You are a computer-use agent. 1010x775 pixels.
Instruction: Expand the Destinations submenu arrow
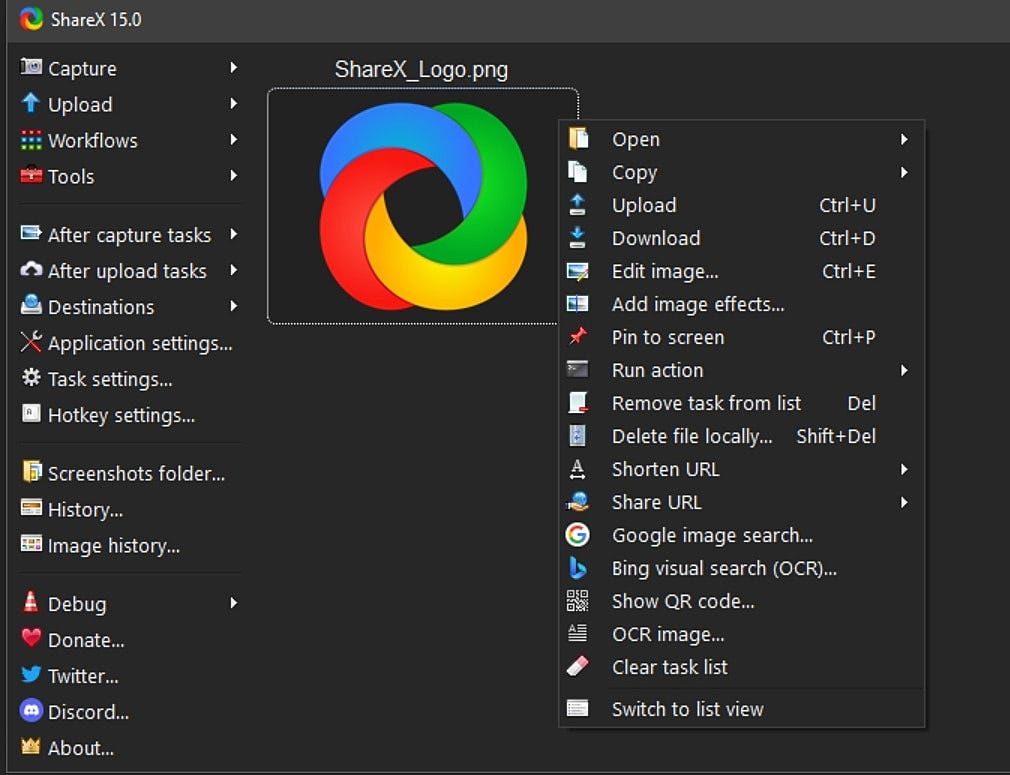coord(233,306)
